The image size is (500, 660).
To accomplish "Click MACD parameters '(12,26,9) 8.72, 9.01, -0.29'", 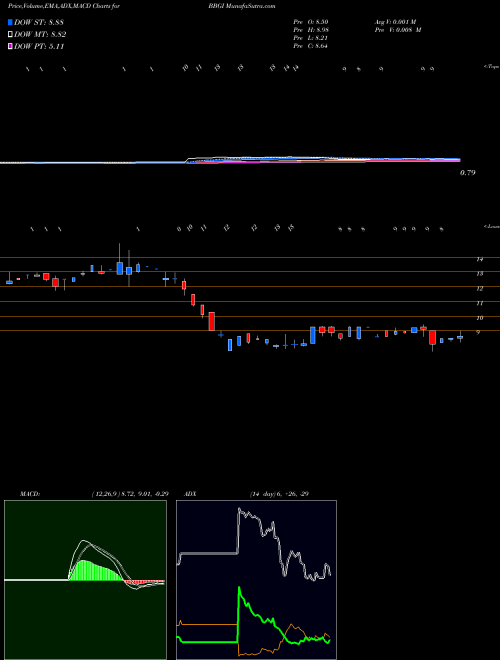I will point(130,494).
